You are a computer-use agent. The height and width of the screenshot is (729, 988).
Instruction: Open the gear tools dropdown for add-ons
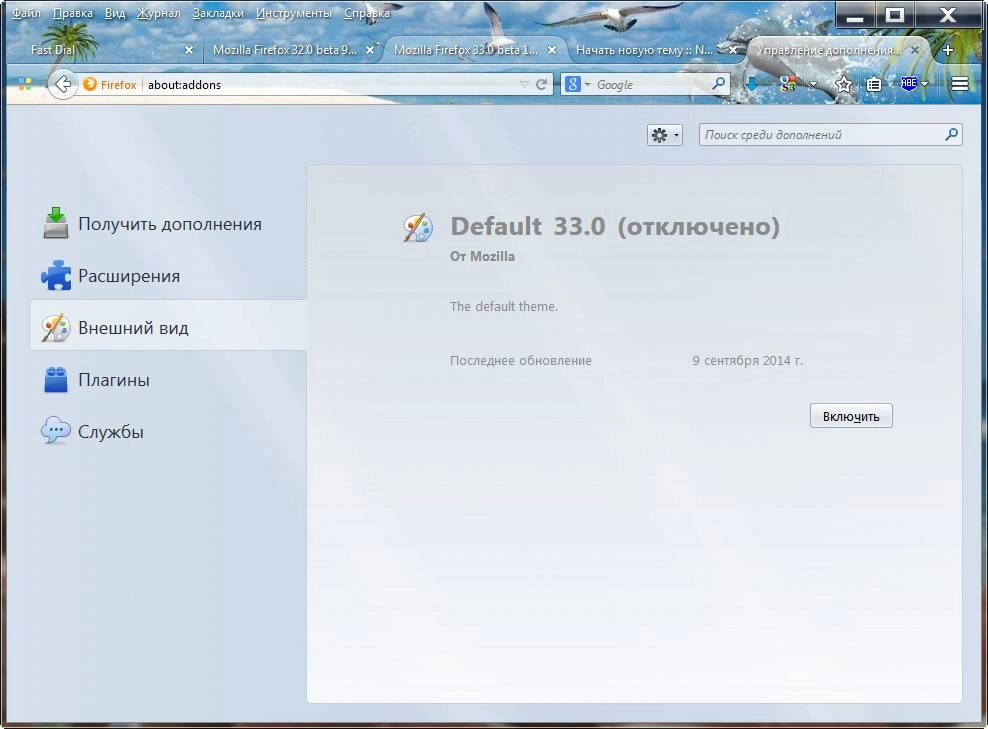click(x=665, y=135)
